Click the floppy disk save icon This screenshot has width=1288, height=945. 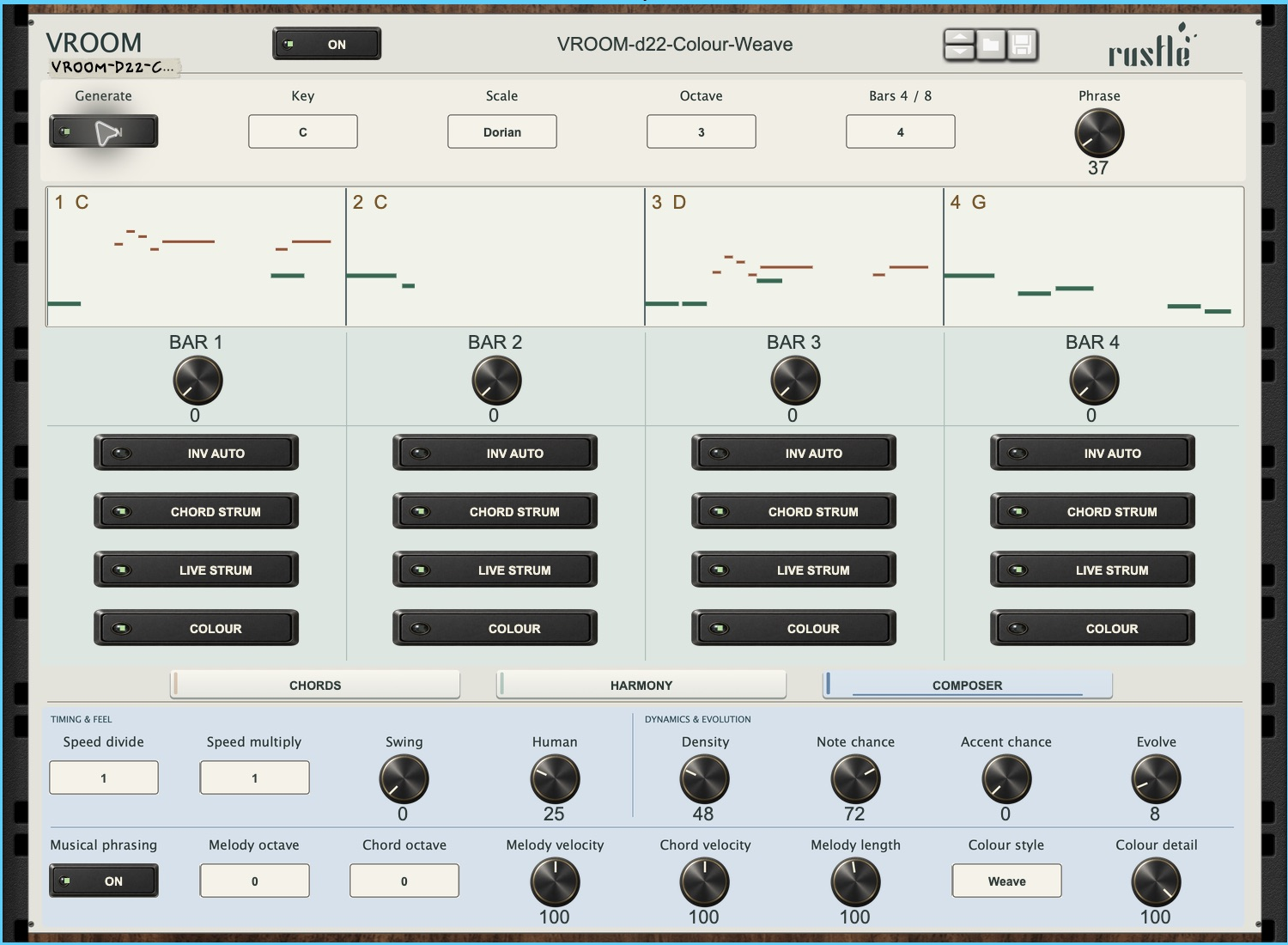pyautogui.click(x=1022, y=44)
